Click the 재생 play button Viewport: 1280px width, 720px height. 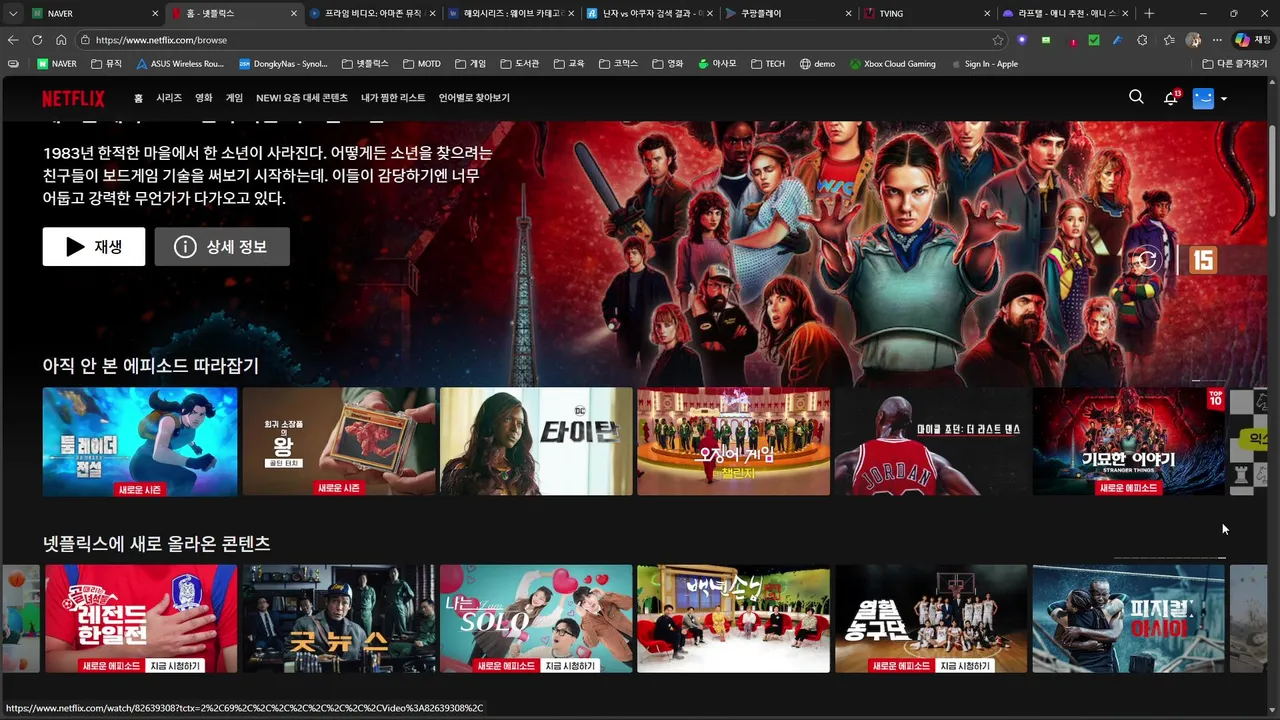(94, 247)
